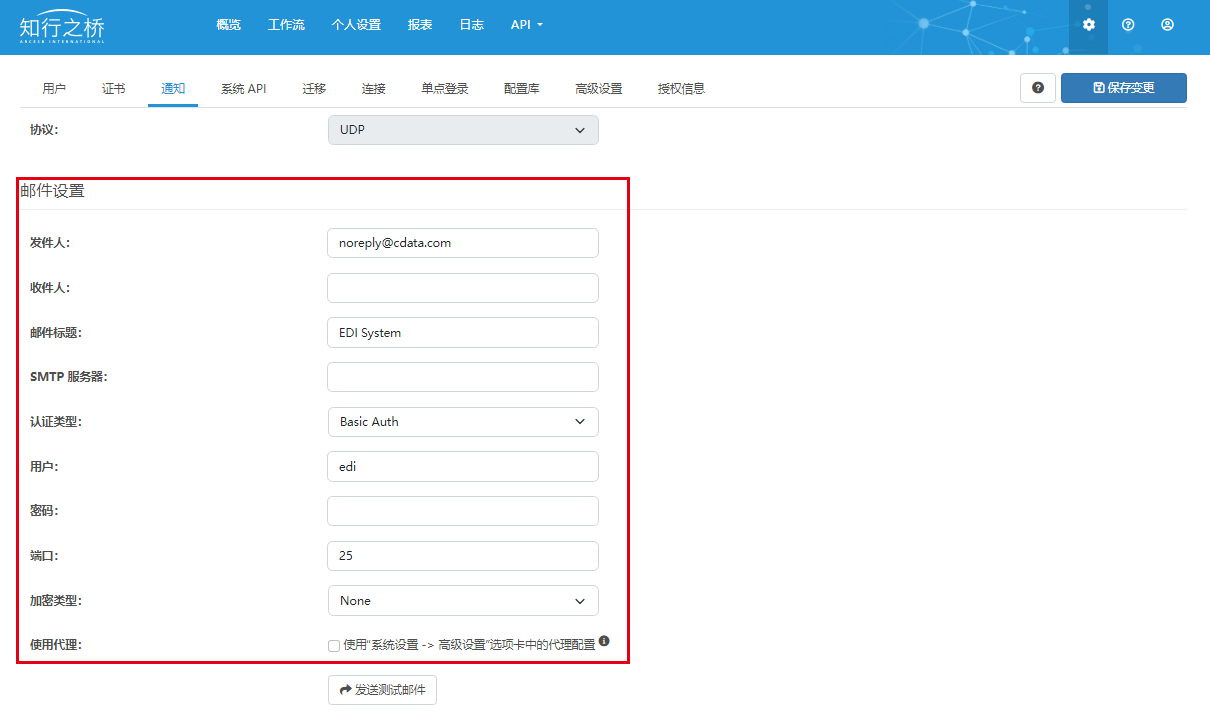1210x713 pixels.
Task: Go to 日志 in top navigation
Action: [x=471, y=25]
